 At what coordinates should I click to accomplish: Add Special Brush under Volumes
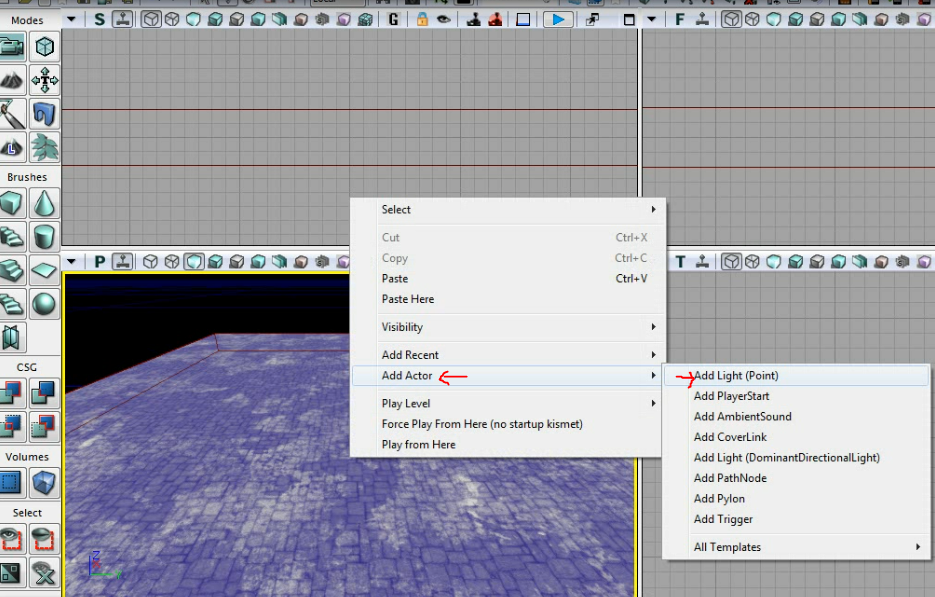[12, 483]
